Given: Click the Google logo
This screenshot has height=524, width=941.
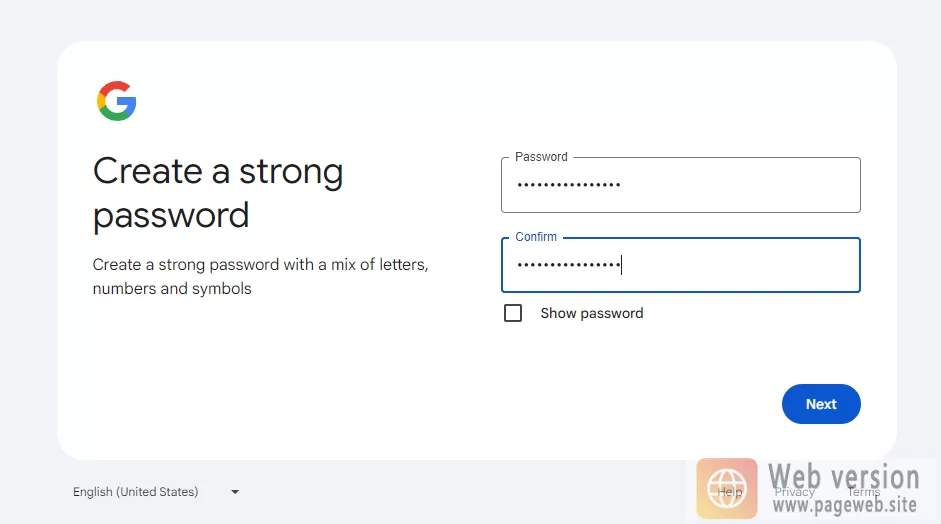Looking at the screenshot, I should [116, 101].
